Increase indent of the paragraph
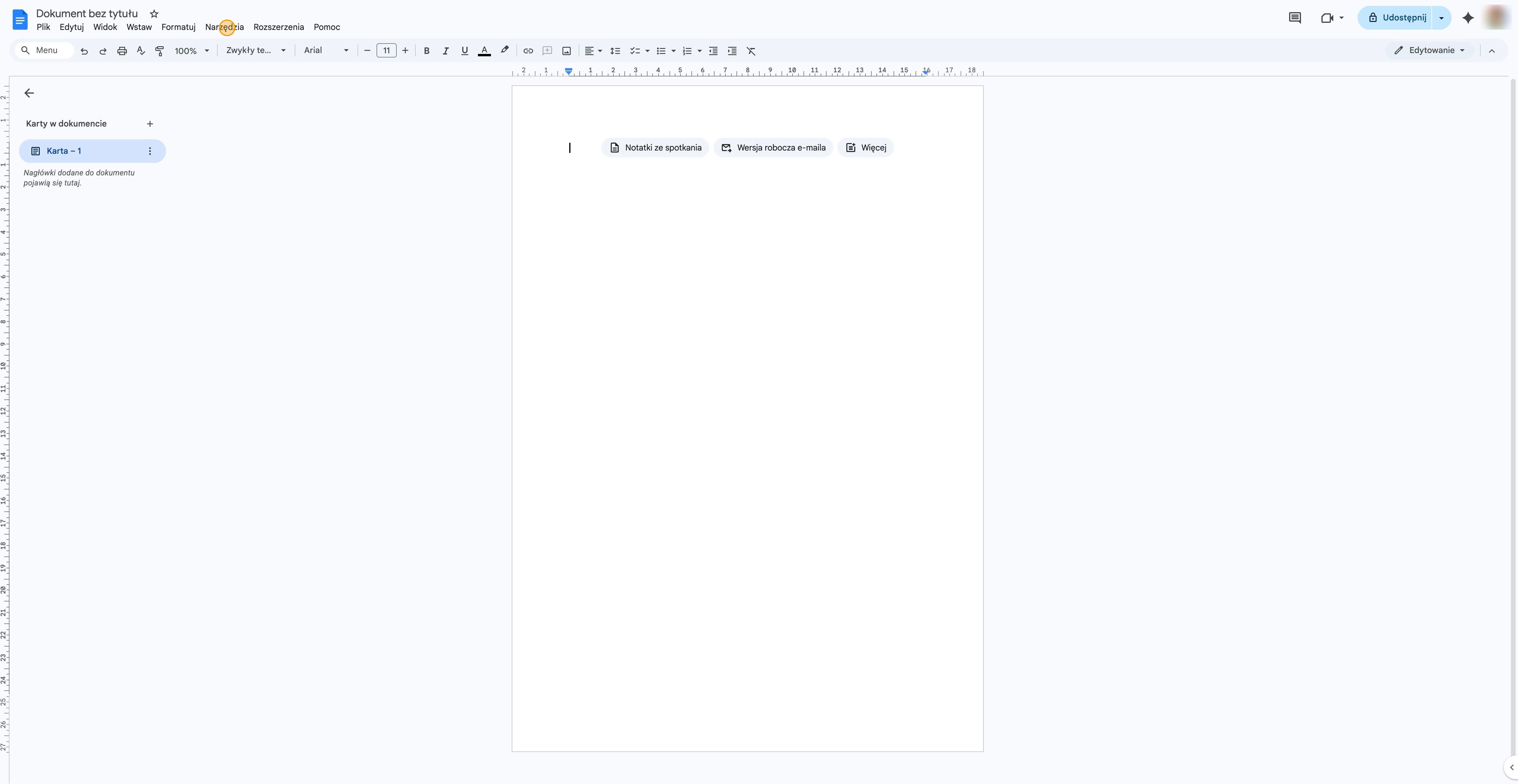Viewport: 1518px width, 784px height. point(732,51)
